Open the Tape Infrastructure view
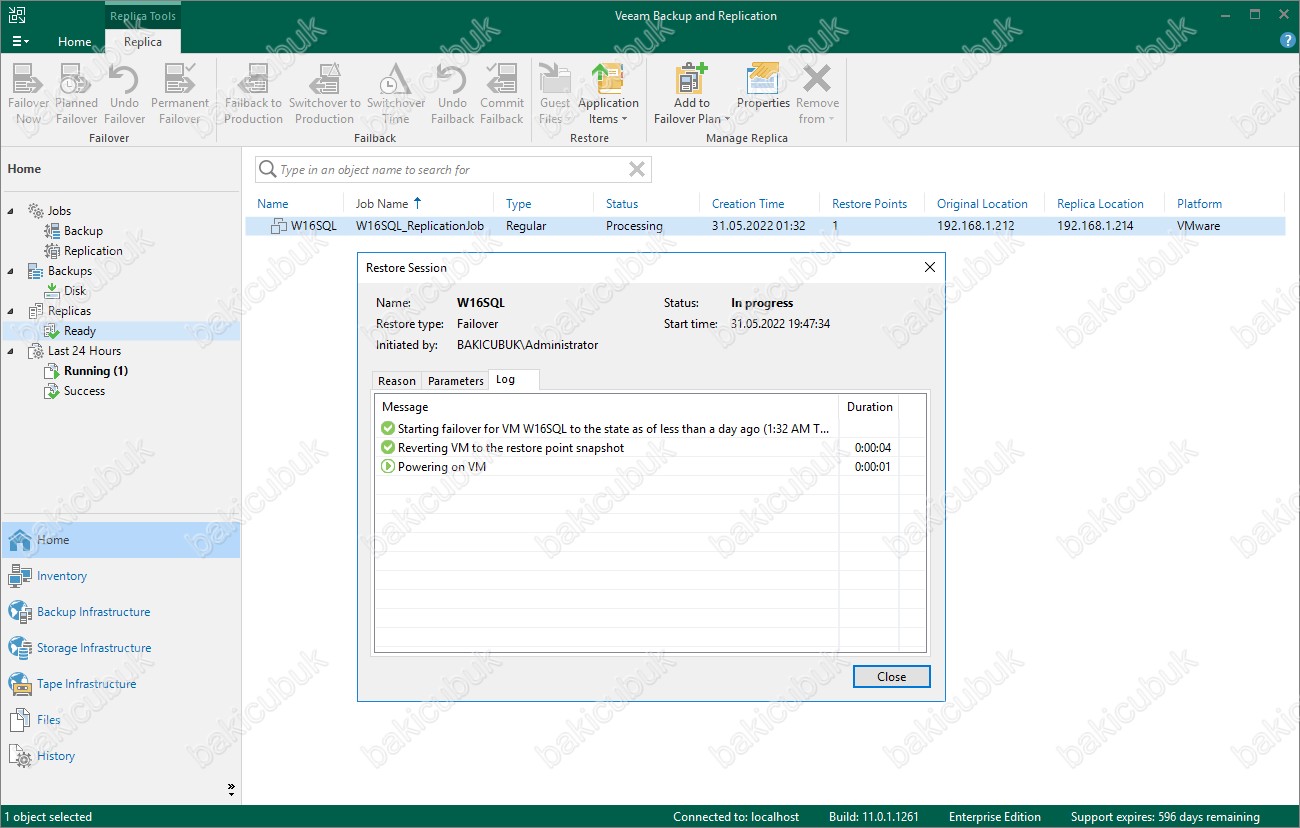The width and height of the screenshot is (1300, 828). 120,684
